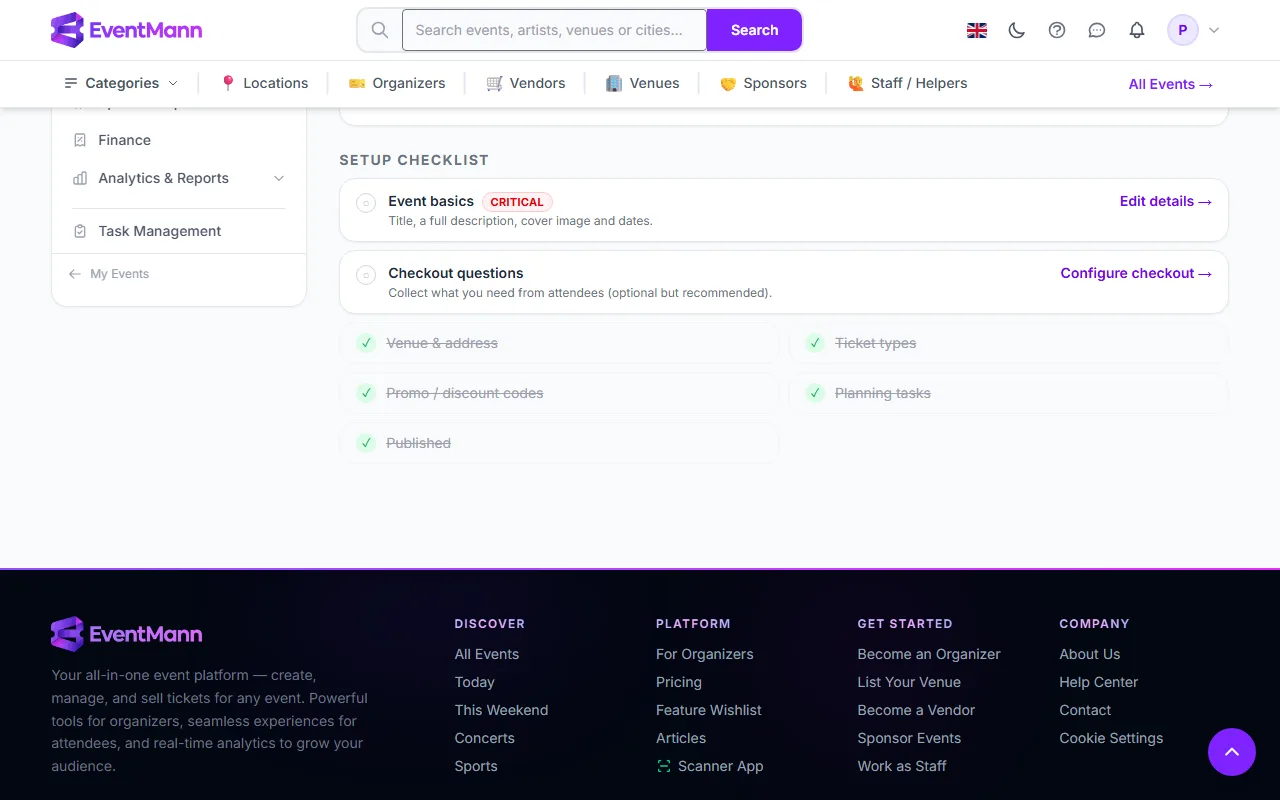Click the magnifier icon in the search bar
Screen dimensions: 1280x800
click(380, 30)
